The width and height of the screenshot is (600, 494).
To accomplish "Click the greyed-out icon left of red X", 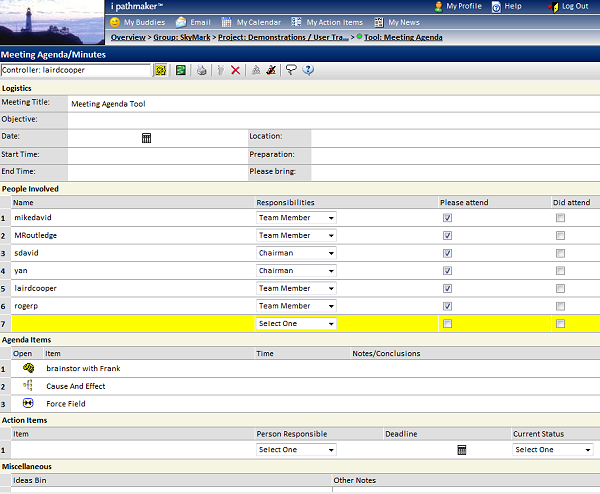I will [220, 70].
